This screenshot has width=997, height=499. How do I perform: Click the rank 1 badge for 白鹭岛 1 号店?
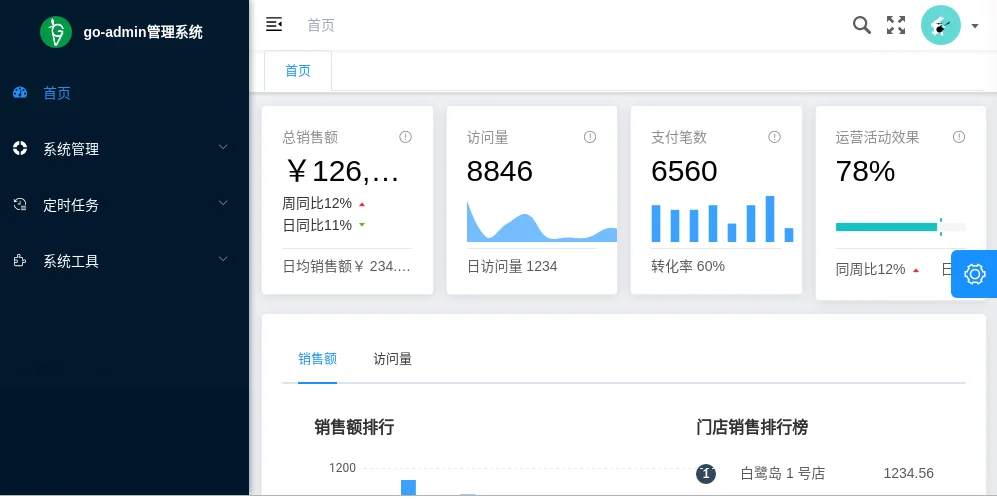(x=706, y=474)
